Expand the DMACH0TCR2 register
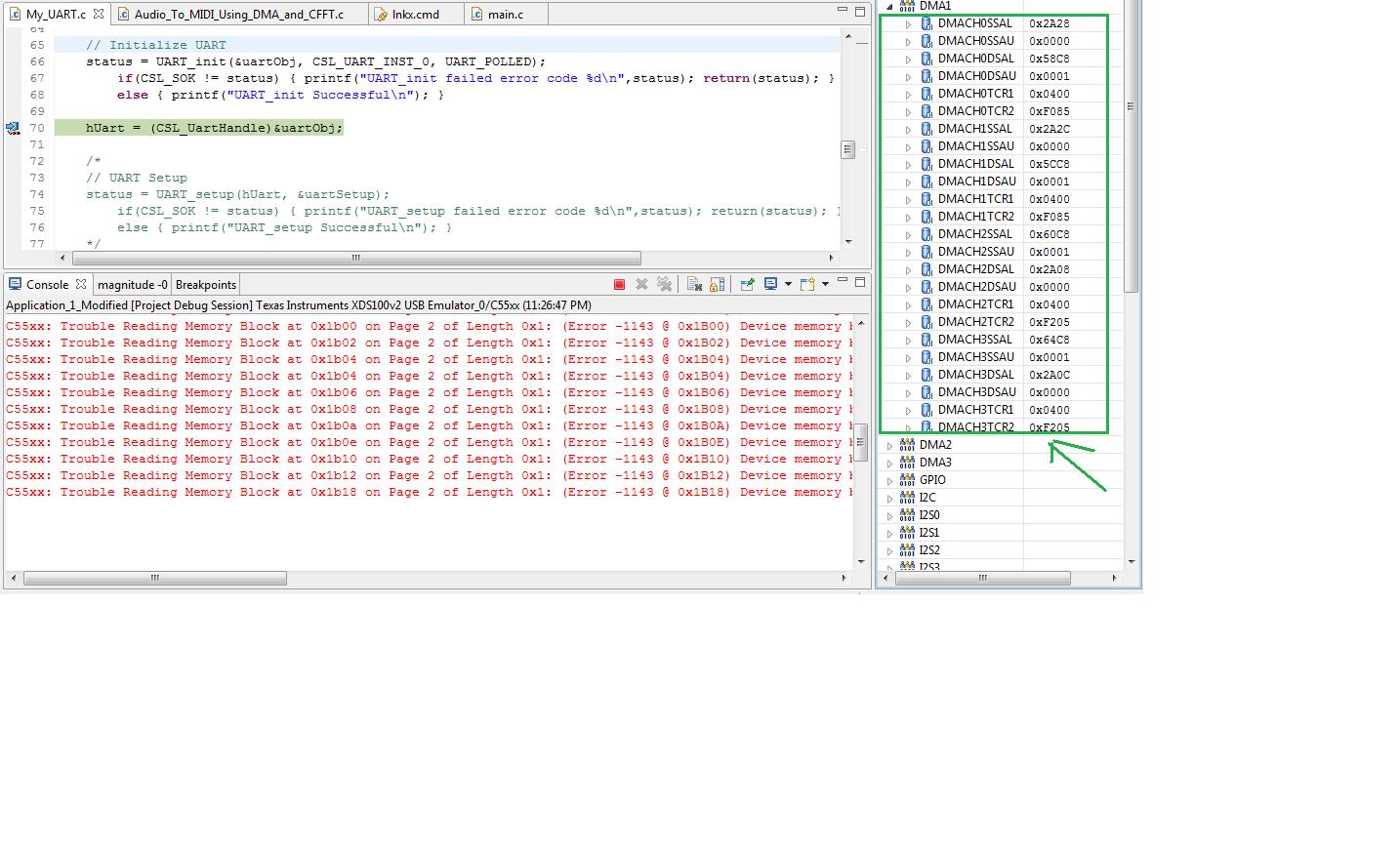Image resolution: width=1400 pixels, height=848 pixels. click(908, 111)
